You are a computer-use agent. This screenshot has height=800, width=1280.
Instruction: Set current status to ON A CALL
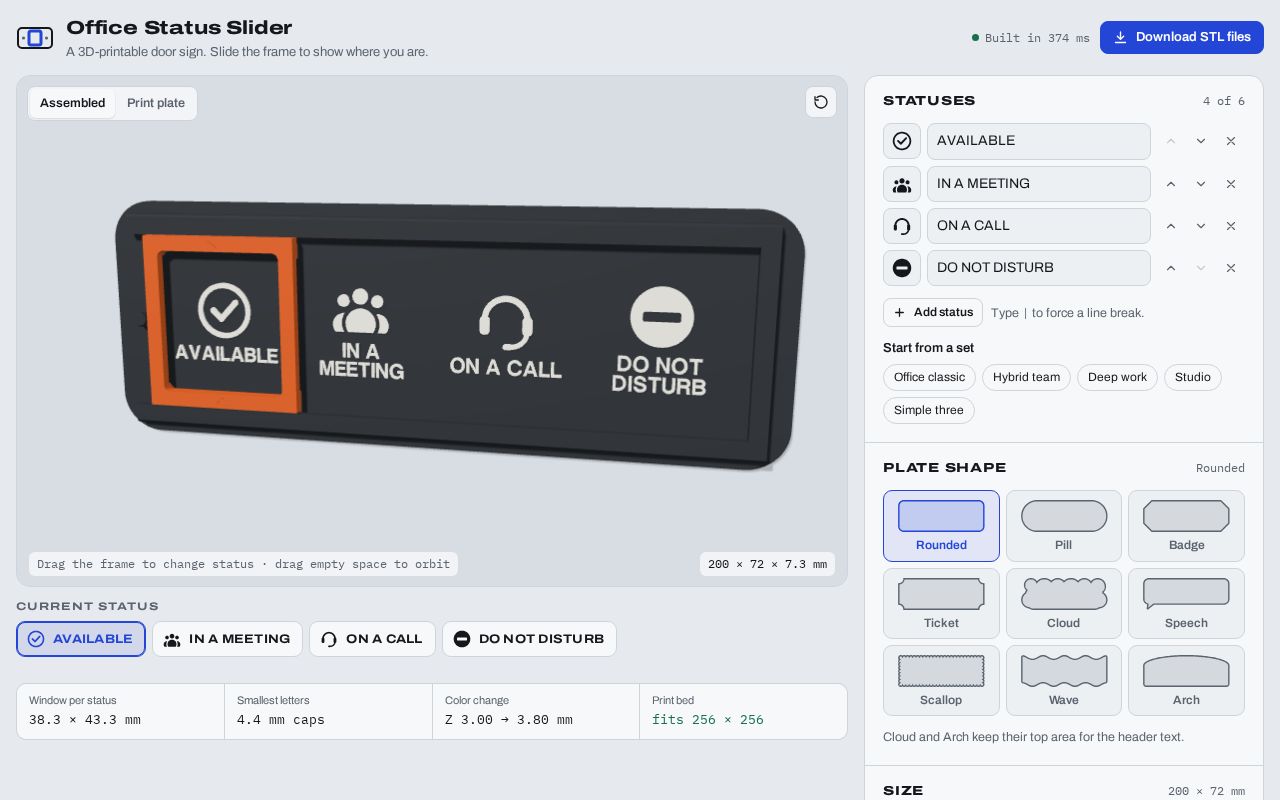pos(372,639)
